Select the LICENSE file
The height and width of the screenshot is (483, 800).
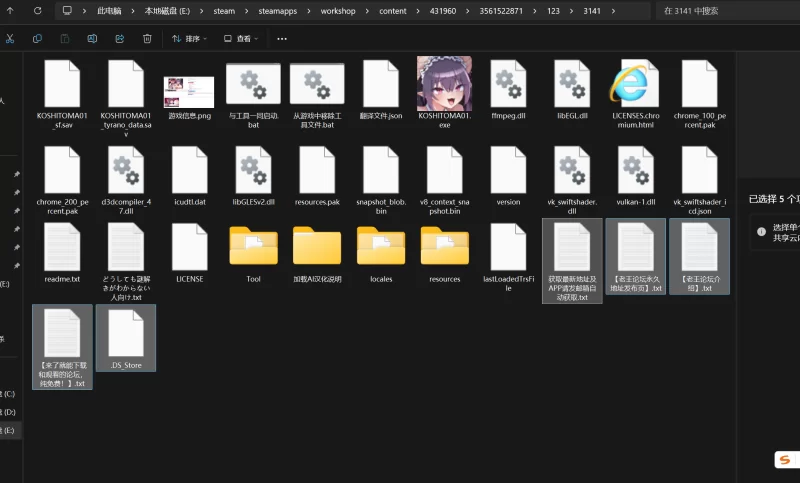(x=190, y=253)
